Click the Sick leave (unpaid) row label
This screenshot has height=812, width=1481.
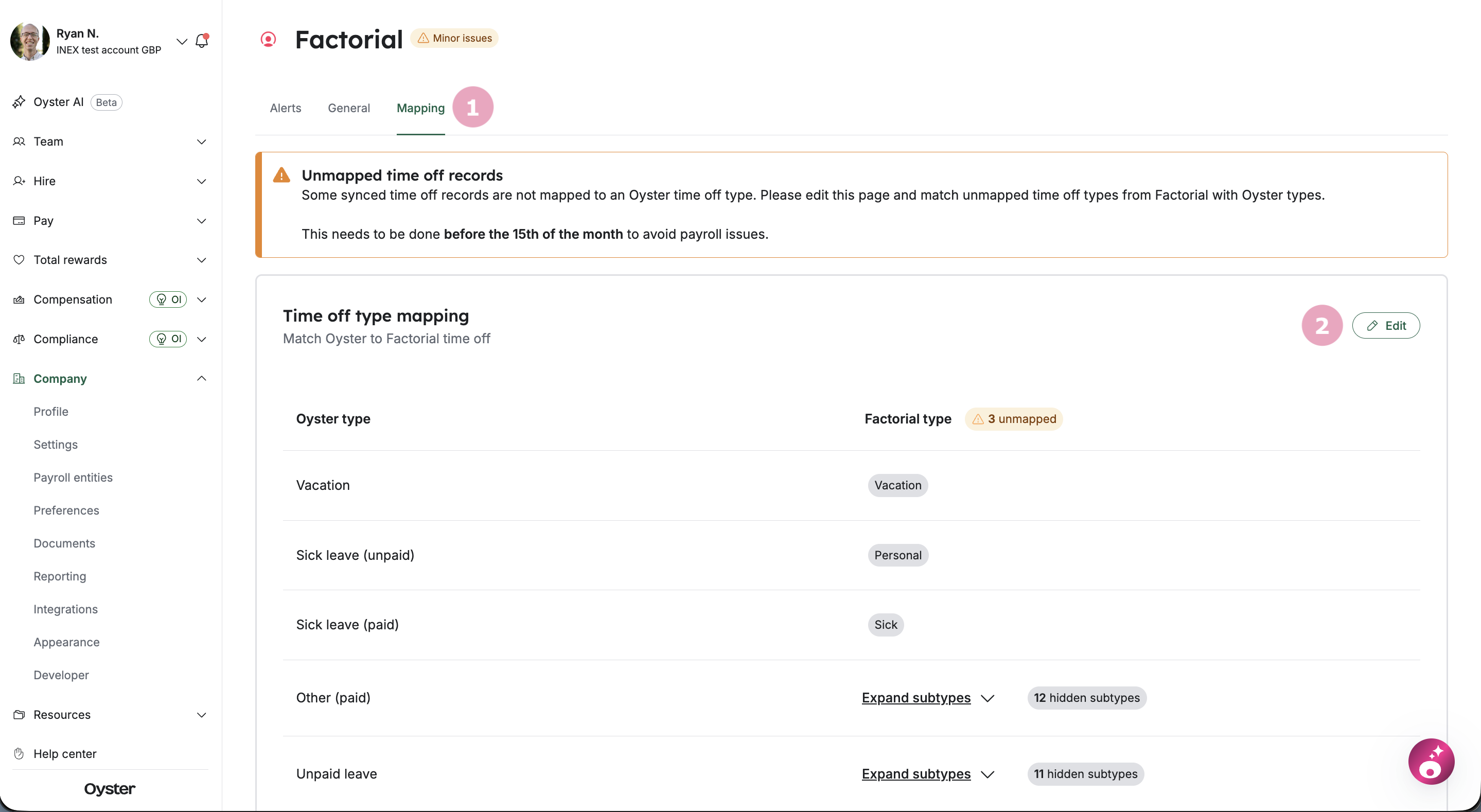355,555
